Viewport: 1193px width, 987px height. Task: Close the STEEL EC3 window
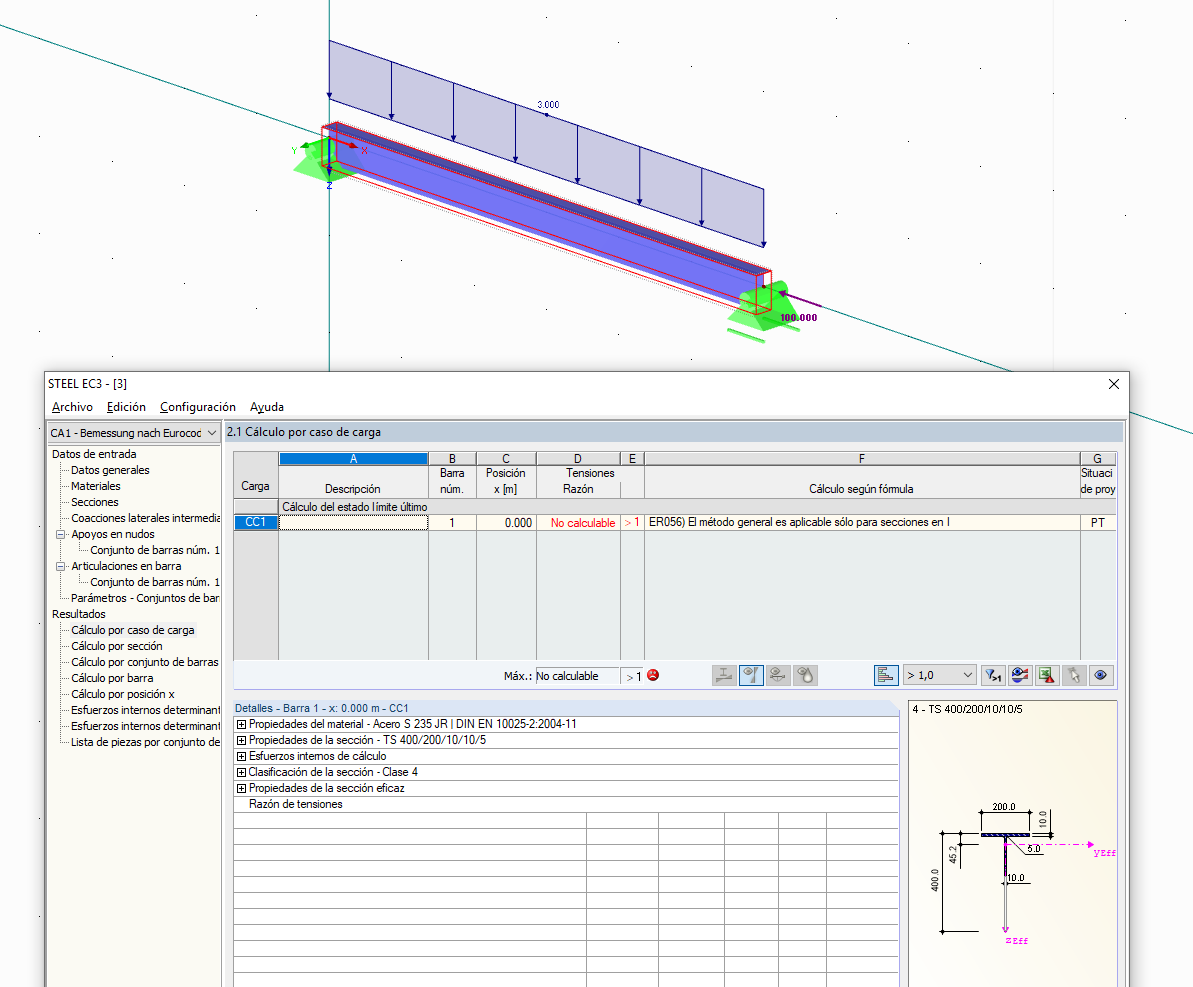coord(1113,384)
